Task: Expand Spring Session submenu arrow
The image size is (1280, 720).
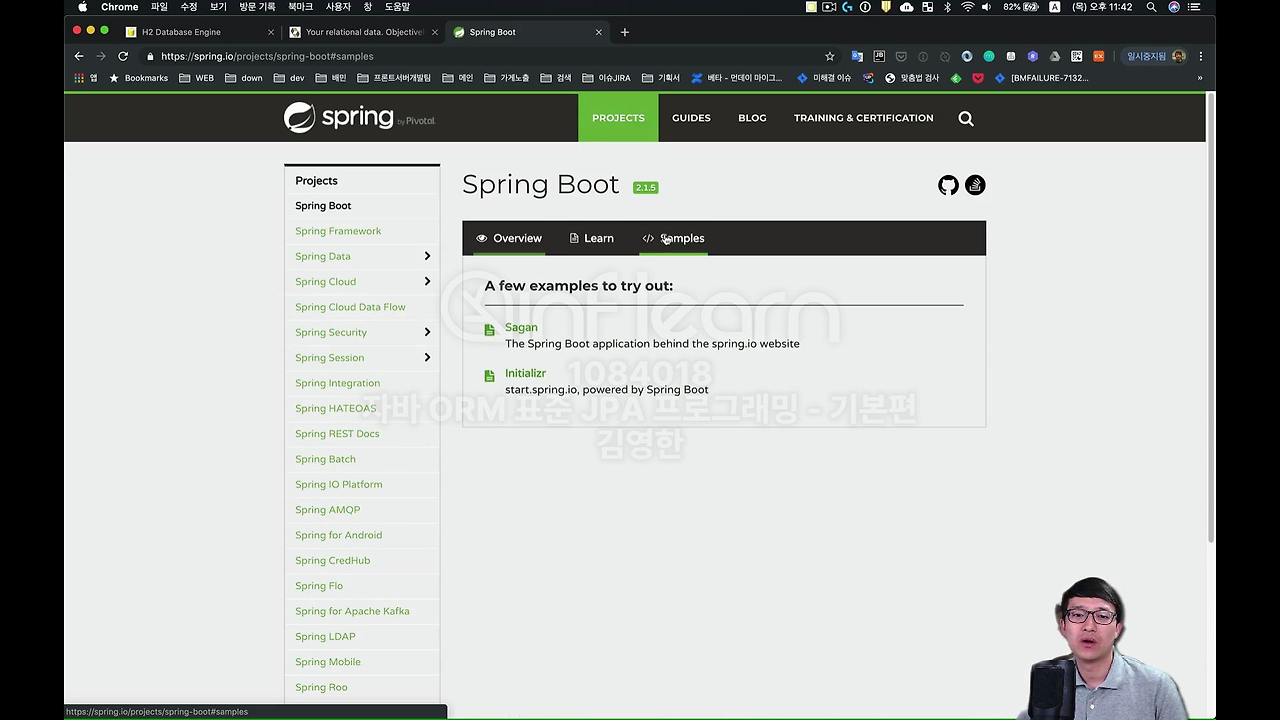Action: click(x=427, y=358)
